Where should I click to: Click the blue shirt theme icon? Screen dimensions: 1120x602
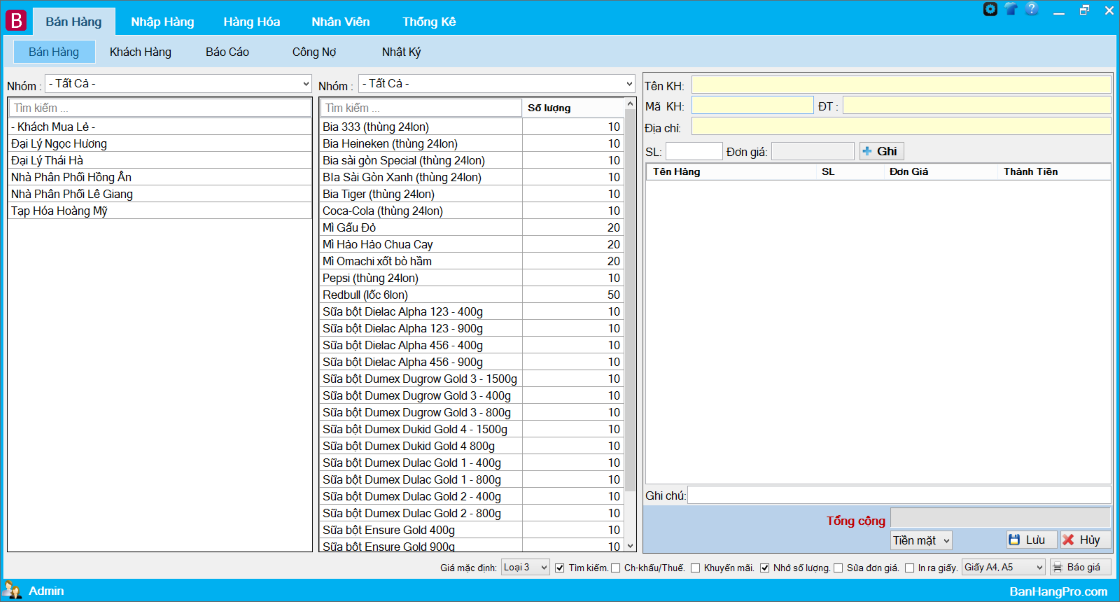click(1011, 9)
